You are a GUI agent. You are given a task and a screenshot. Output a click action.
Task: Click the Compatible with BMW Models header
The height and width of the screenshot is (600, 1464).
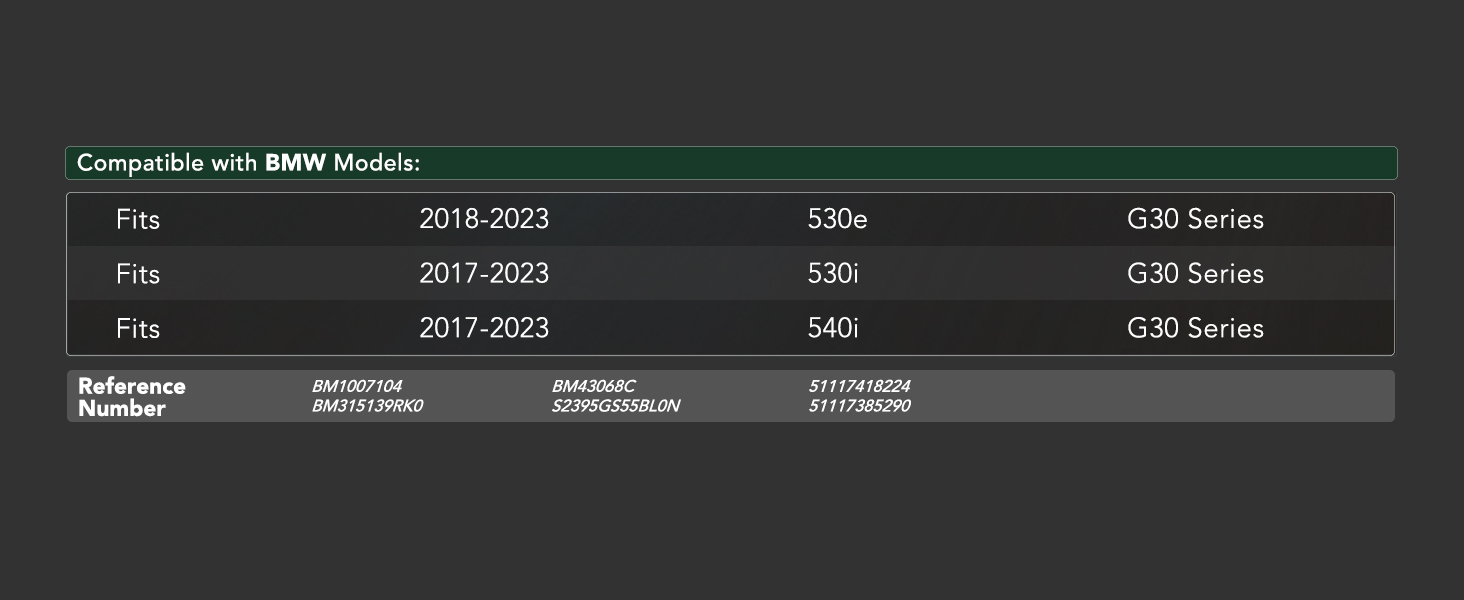pos(731,163)
